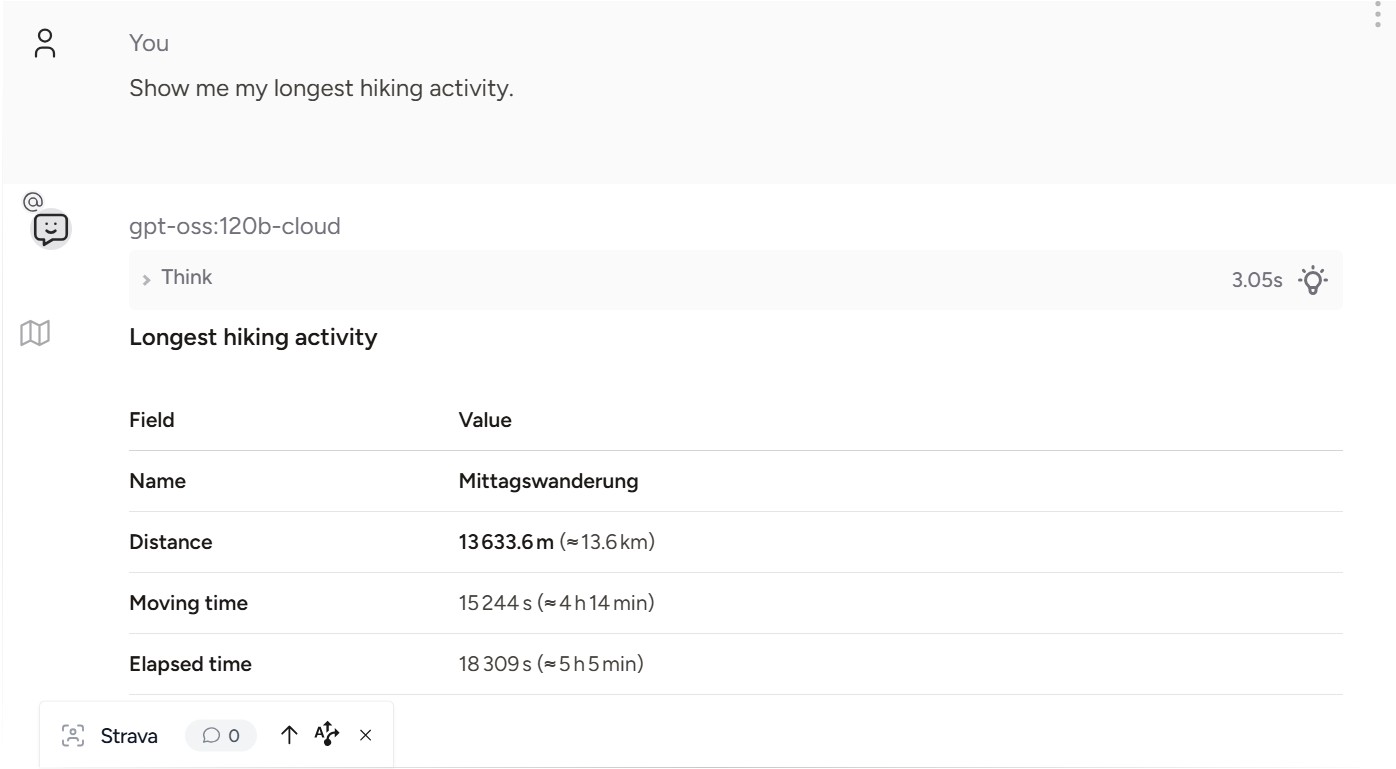Screen dimensions: 1396x769
Task: Click the user profile avatar icon
Action: click(x=45, y=44)
